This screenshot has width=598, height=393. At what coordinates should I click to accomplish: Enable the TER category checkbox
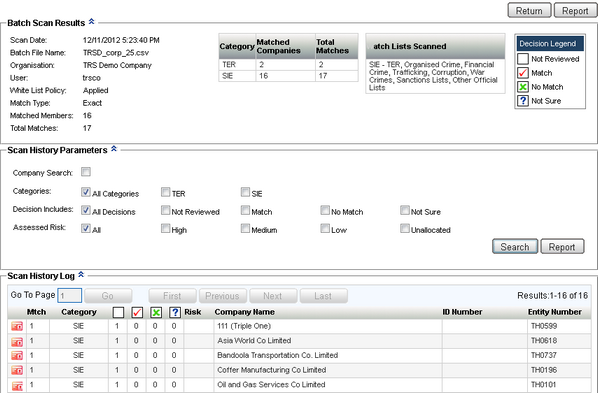pyautogui.click(x=166, y=192)
